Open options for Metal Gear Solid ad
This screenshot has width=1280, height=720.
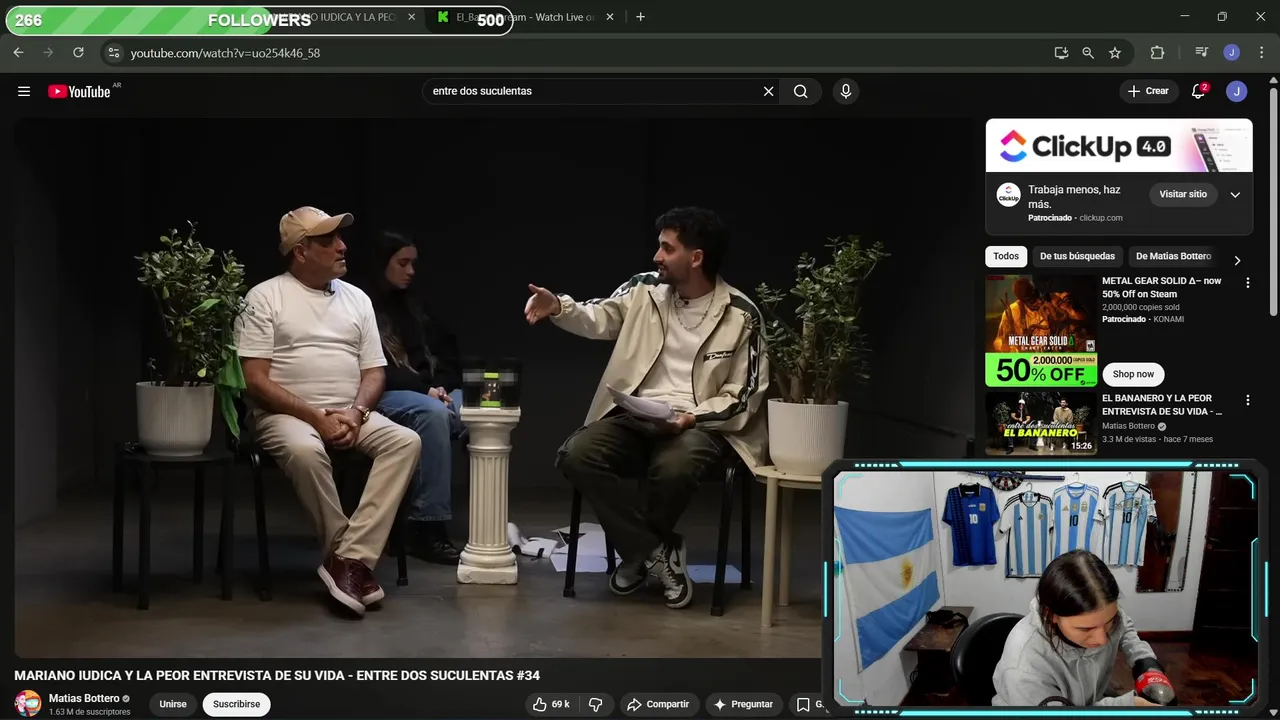click(x=1247, y=283)
